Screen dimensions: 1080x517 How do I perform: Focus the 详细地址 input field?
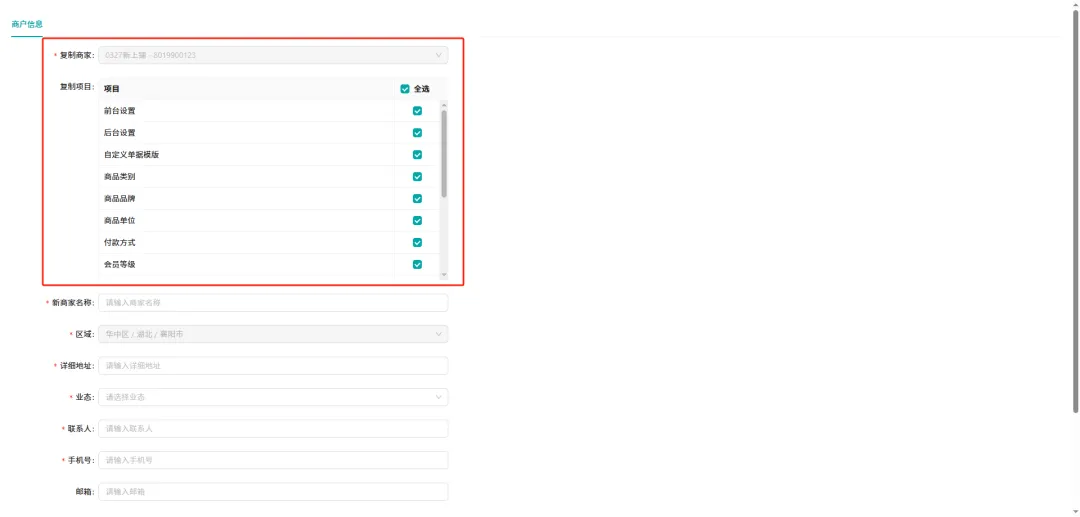[x=272, y=366]
